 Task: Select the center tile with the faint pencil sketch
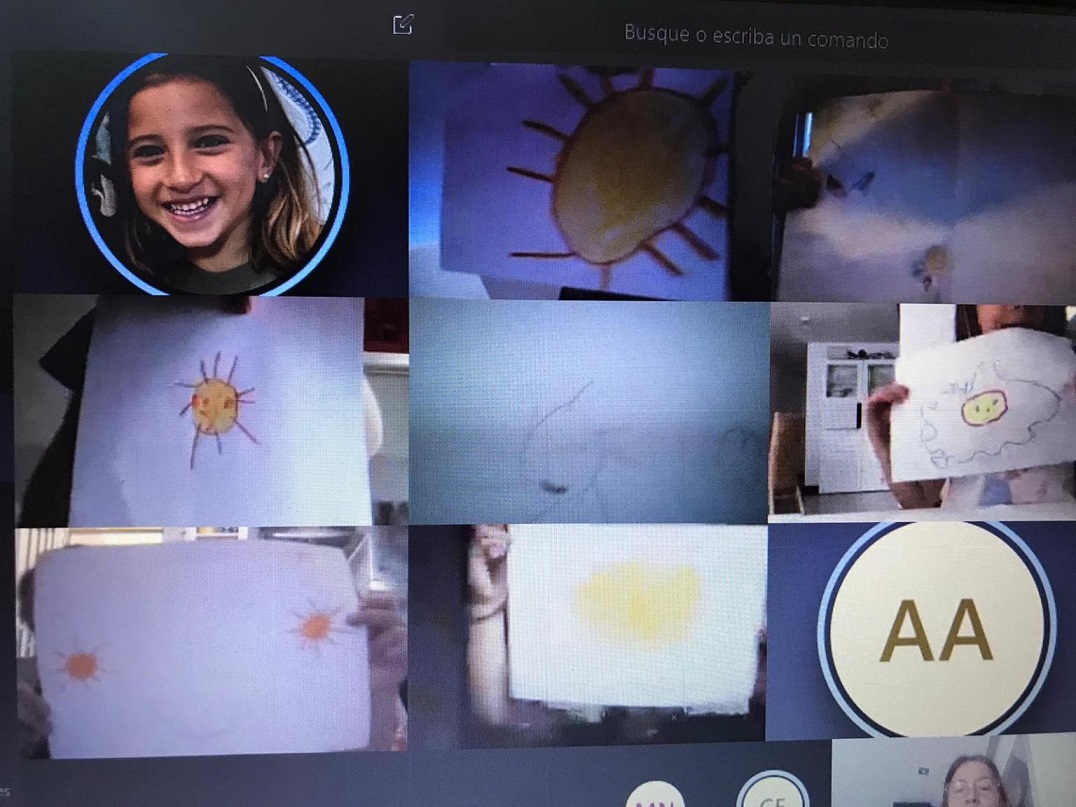pyautogui.click(x=588, y=410)
